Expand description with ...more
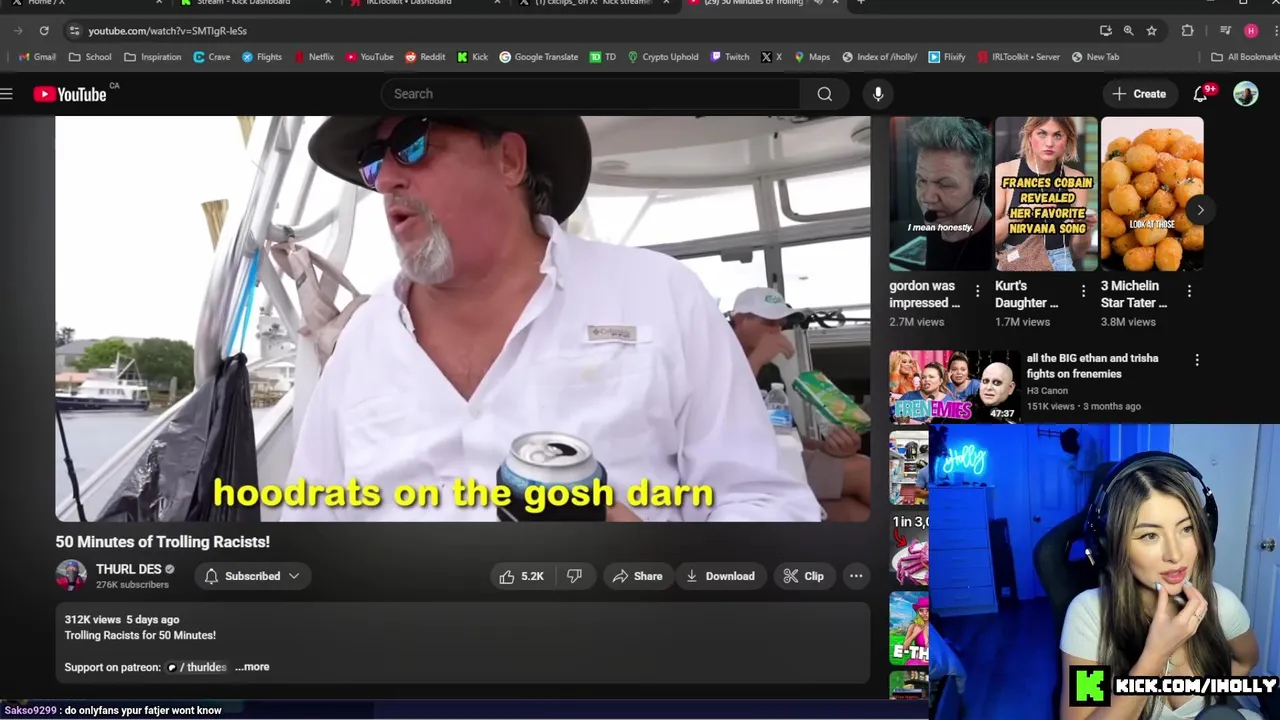1280x720 pixels. (252, 667)
